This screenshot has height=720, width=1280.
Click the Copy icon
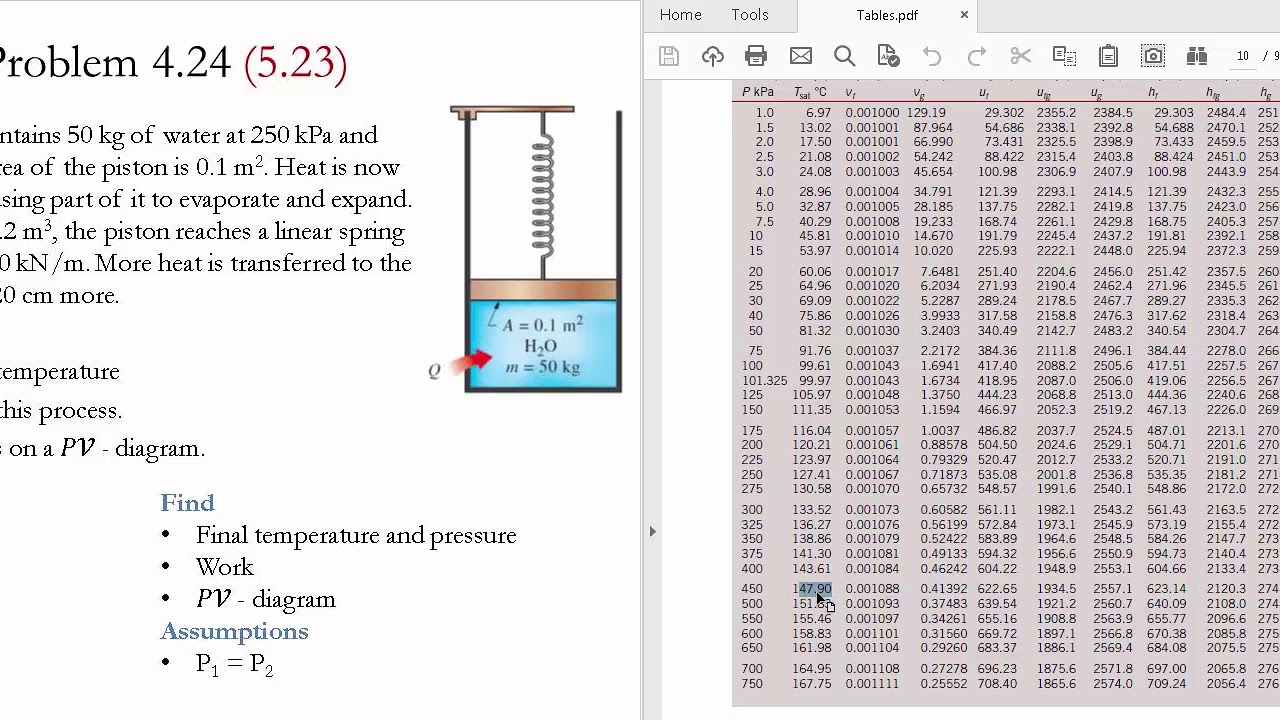pos(1064,56)
